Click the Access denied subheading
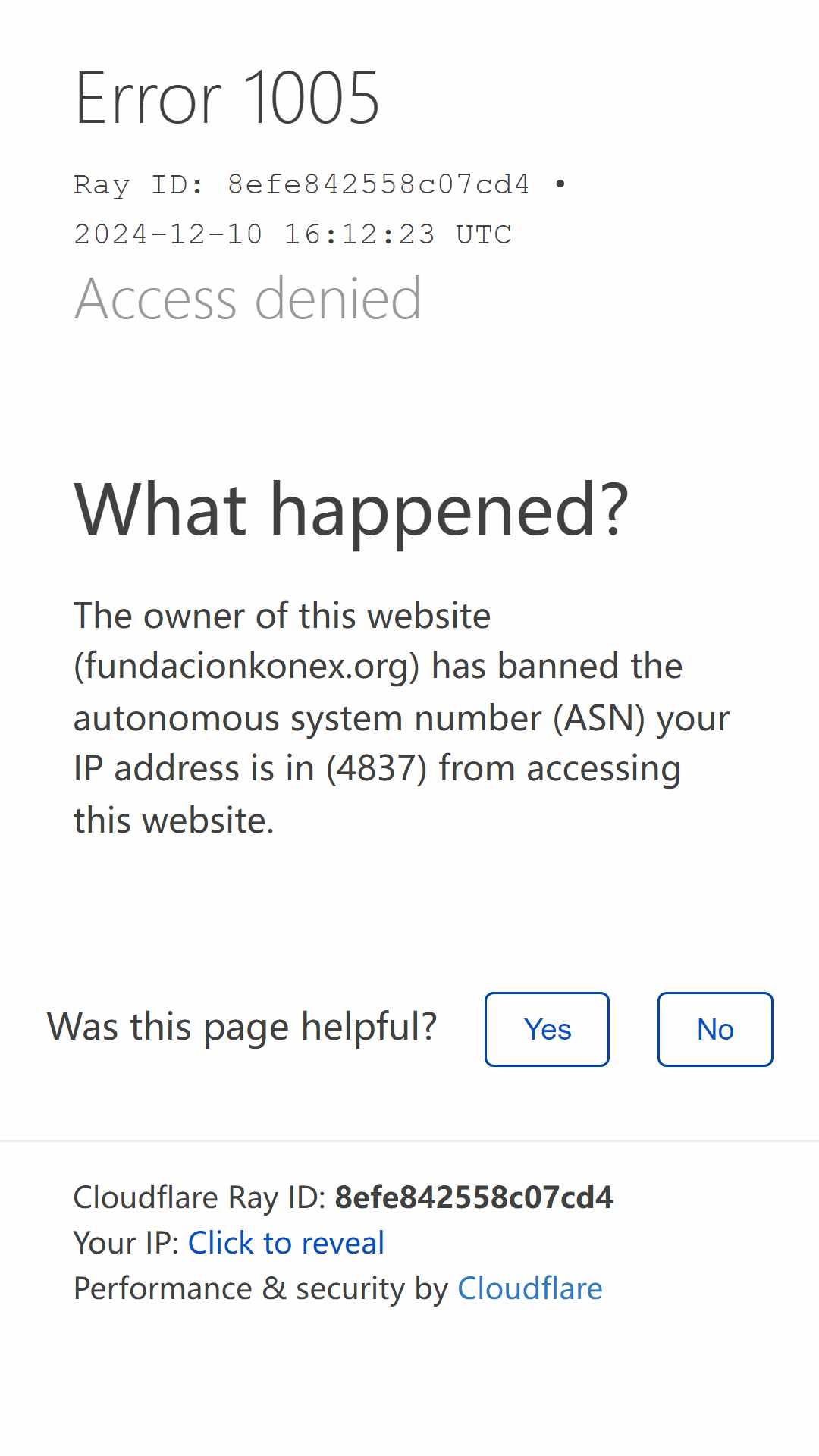This screenshot has height=1456, width=819. 247,299
